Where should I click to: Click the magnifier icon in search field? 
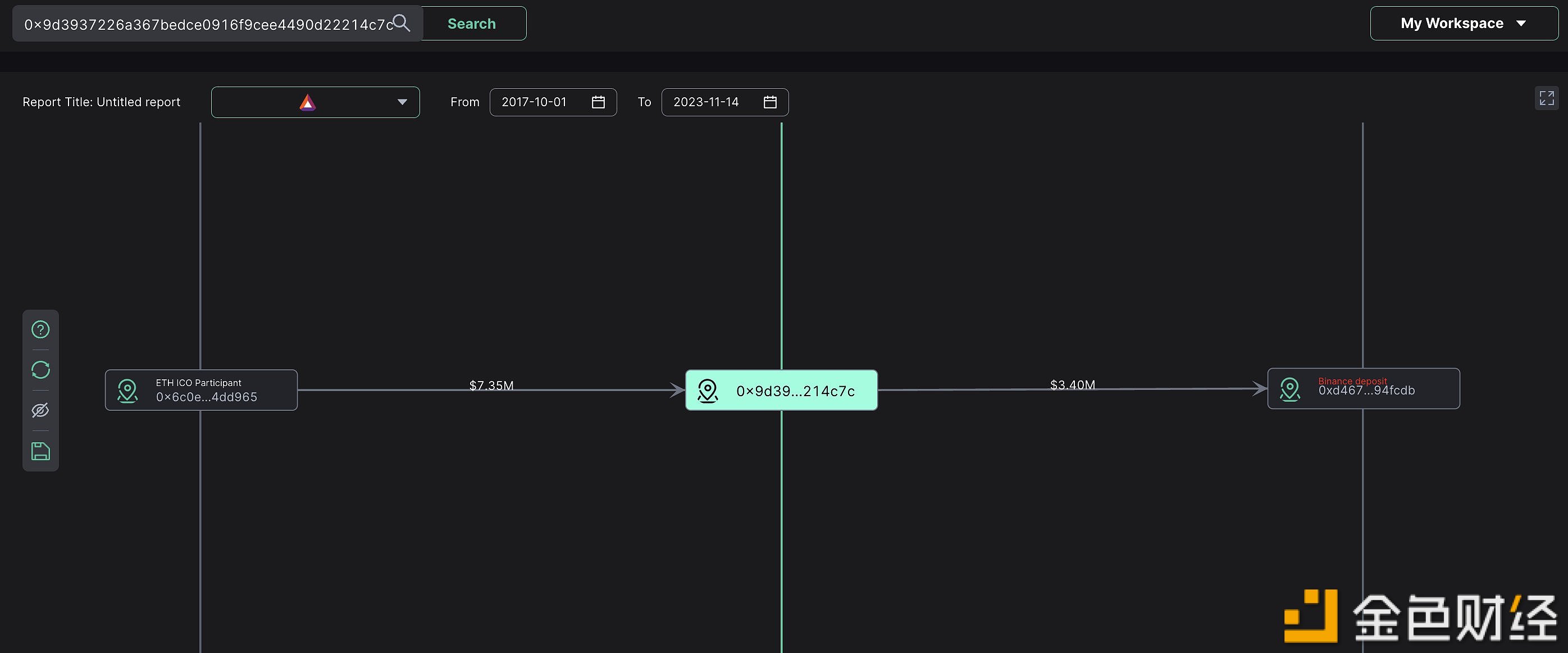tap(401, 23)
